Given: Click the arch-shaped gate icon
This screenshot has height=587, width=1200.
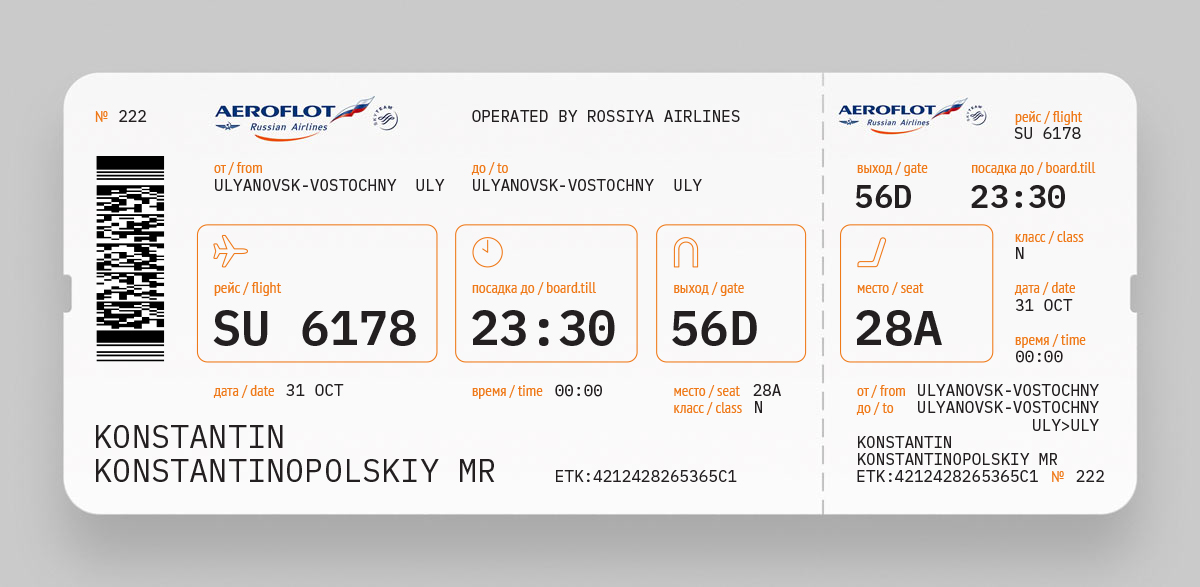Looking at the screenshot, I should (x=686, y=252).
